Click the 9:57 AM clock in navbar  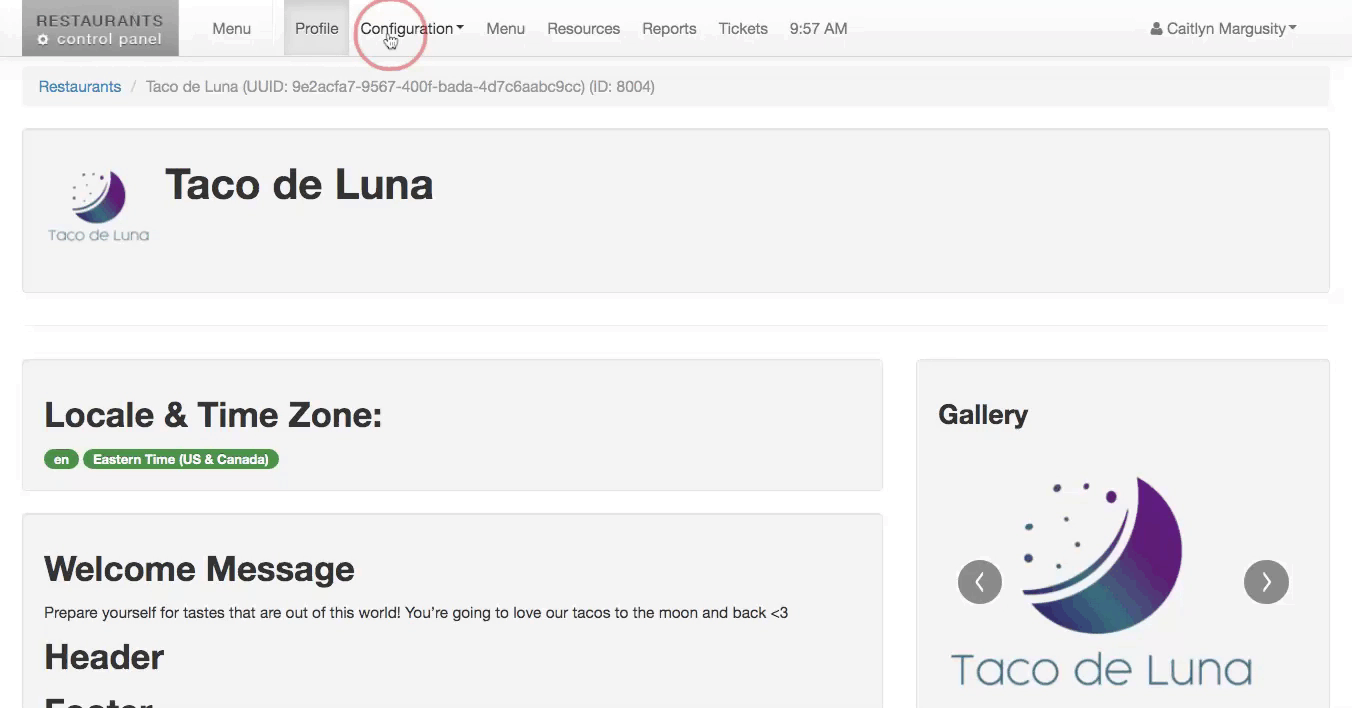pyautogui.click(x=818, y=29)
